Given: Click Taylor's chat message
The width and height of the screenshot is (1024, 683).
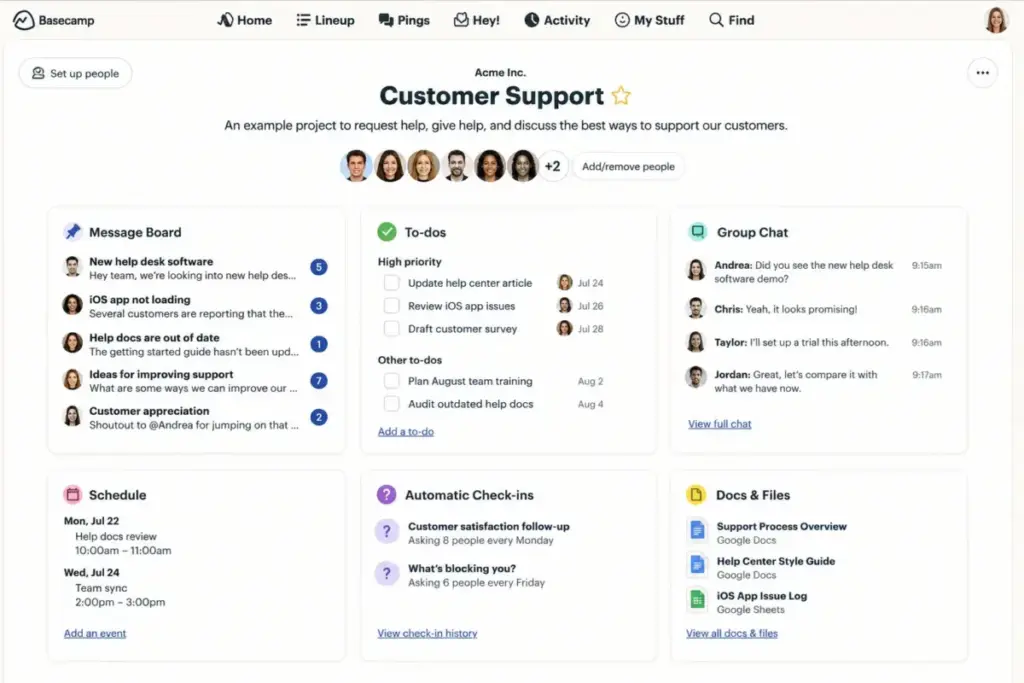Looking at the screenshot, I should pos(801,342).
